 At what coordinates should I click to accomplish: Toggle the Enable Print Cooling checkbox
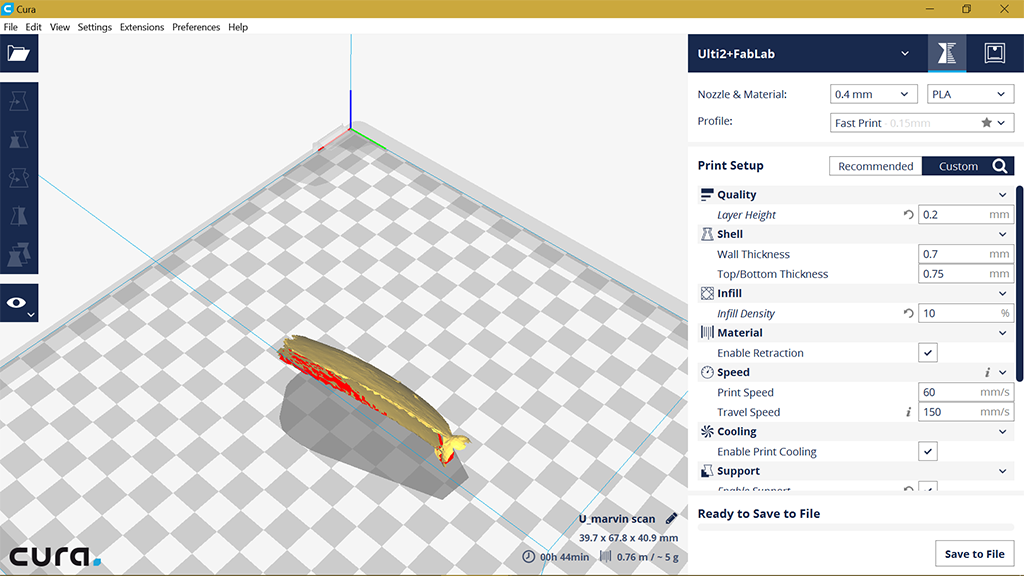click(927, 451)
